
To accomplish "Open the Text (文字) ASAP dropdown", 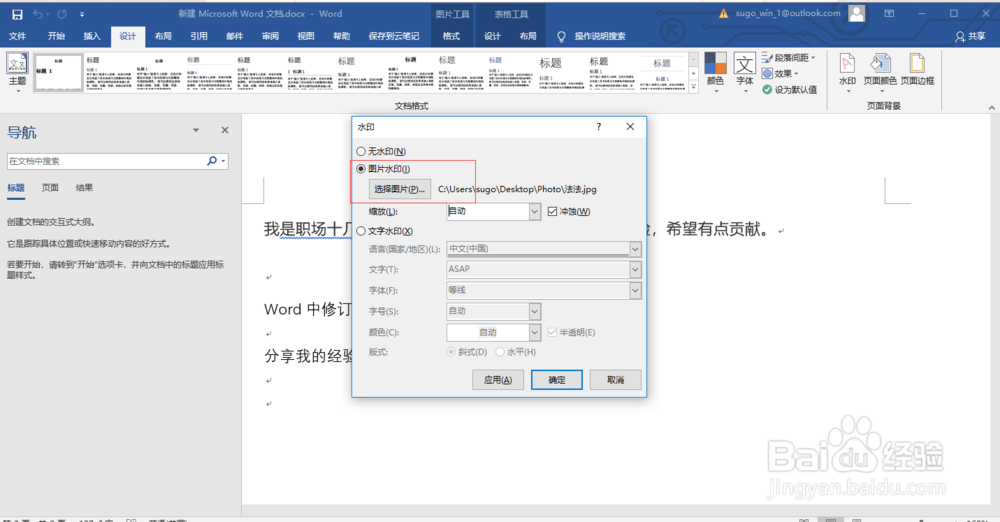I will click(x=635, y=269).
